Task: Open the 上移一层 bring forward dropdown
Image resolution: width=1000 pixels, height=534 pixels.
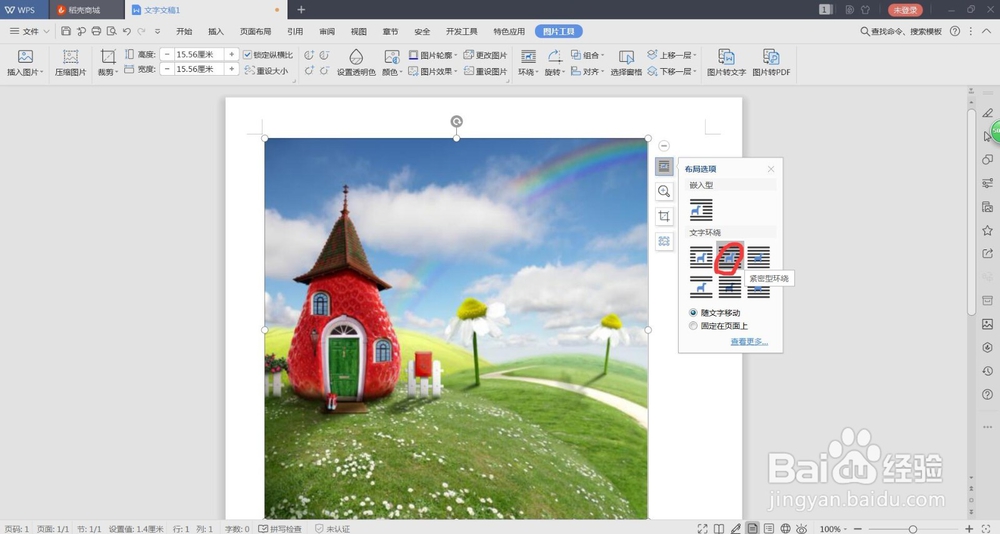Action: tap(672, 55)
